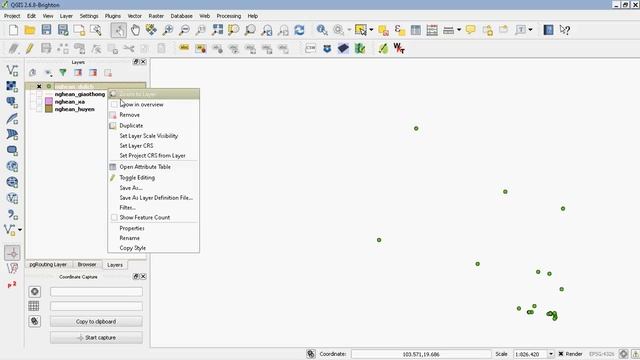Click the Map Tips speech bubble icon
The height and width of the screenshot is (360, 640).
(471, 30)
